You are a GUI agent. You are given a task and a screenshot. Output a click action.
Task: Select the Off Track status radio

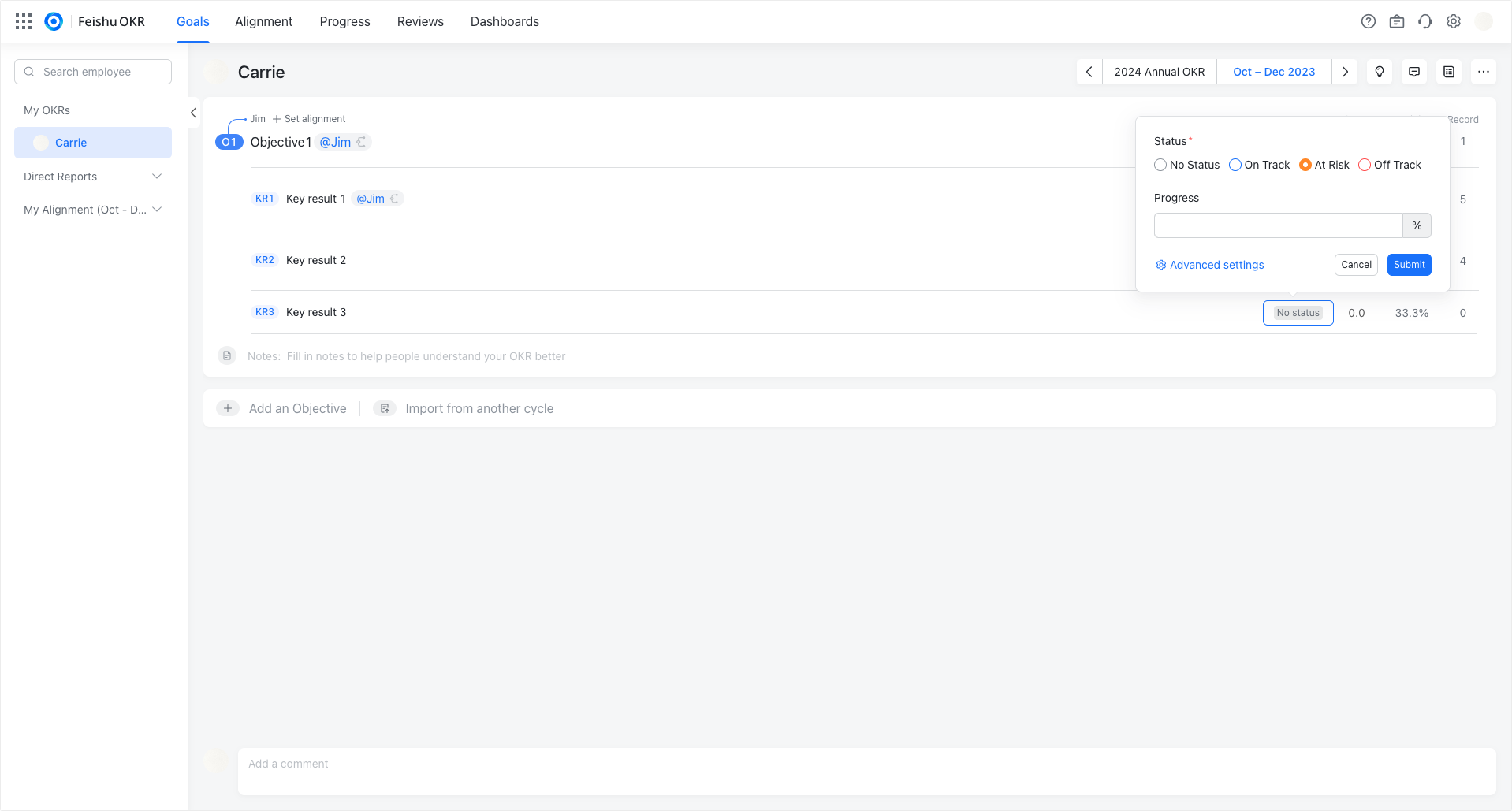tap(1365, 165)
